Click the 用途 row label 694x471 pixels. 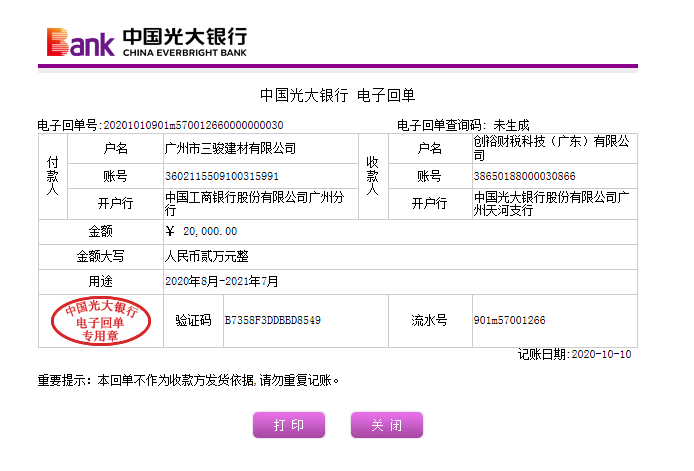coord(100,281)
